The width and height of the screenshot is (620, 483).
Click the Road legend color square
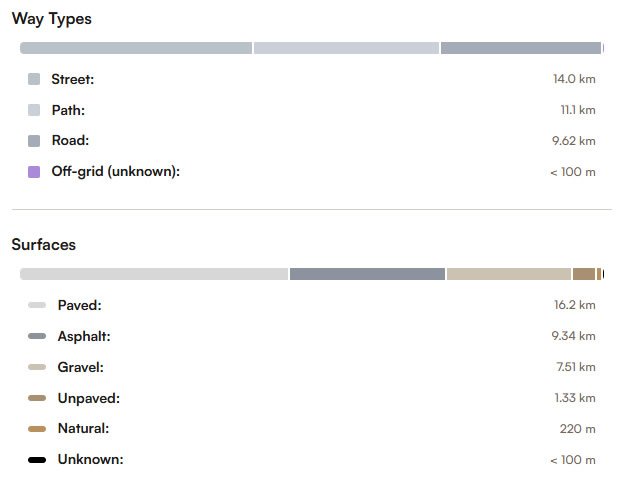tap(34, 141)
